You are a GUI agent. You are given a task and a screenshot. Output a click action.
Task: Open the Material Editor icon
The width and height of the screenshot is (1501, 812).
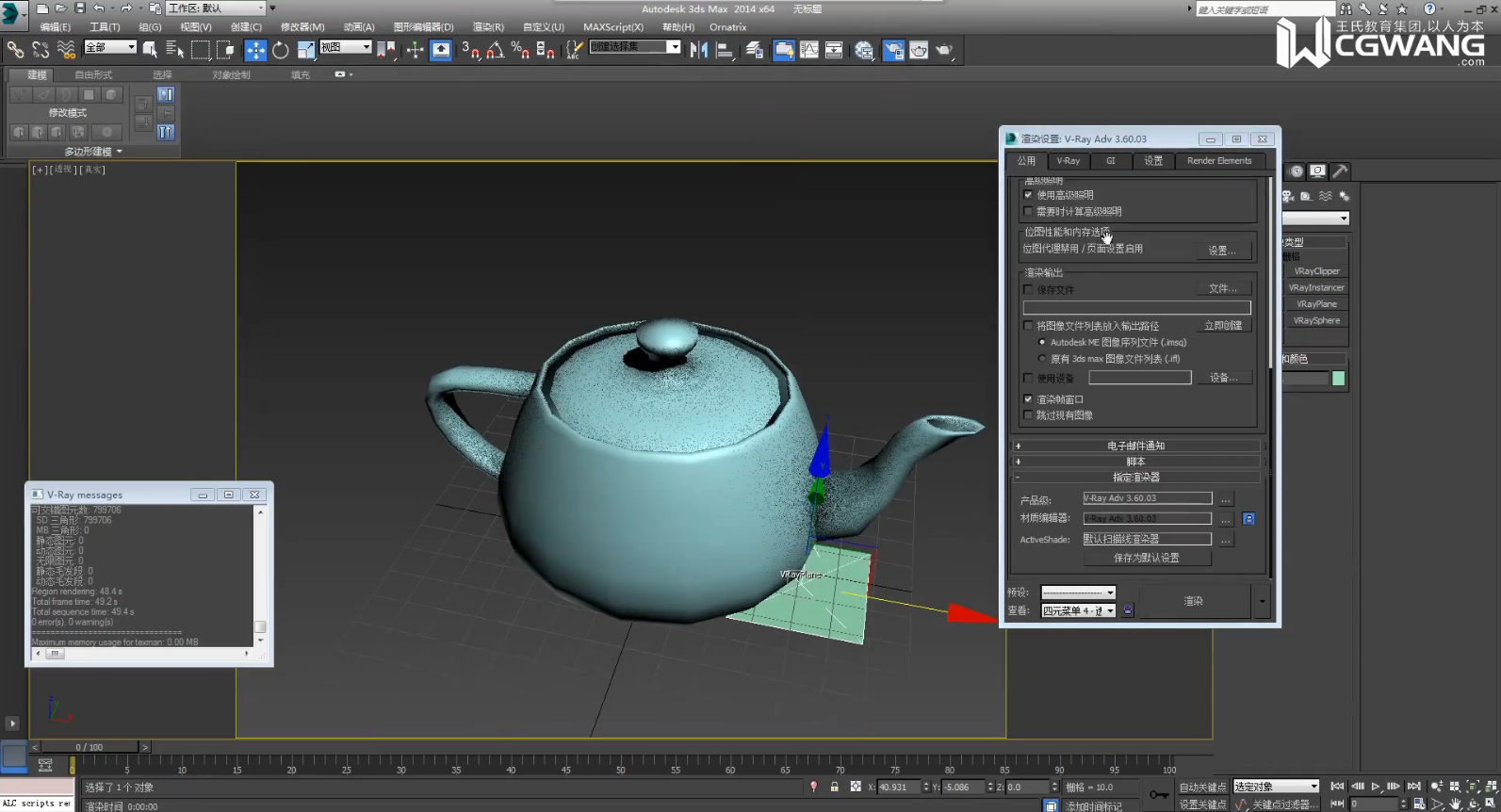[864, 50]
